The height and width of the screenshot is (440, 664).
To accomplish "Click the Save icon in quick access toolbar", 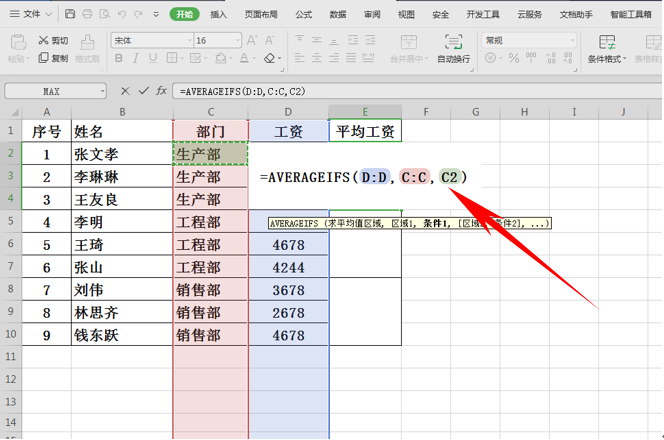I will [70, 14].
